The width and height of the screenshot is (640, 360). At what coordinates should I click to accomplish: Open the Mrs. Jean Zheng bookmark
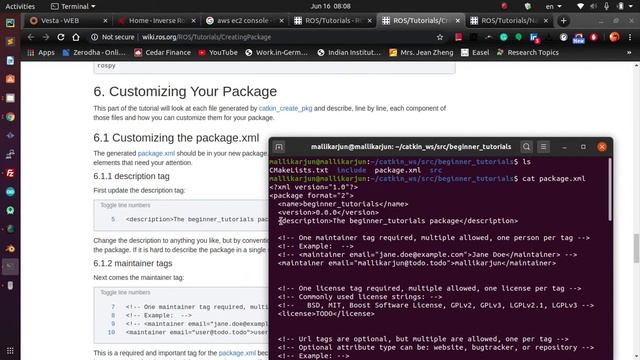(421, 53)
